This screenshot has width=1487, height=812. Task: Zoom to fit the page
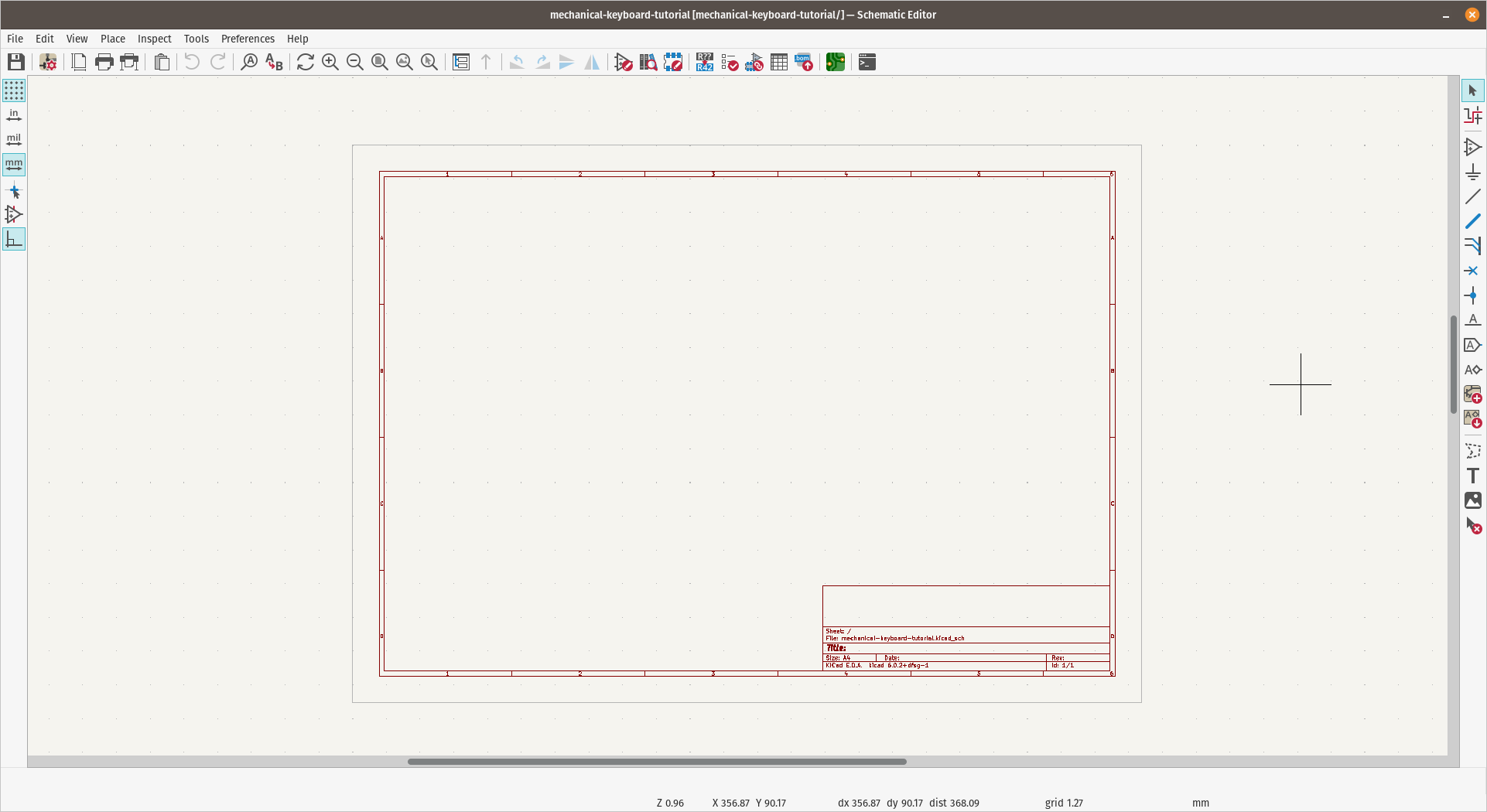point(378,62)
